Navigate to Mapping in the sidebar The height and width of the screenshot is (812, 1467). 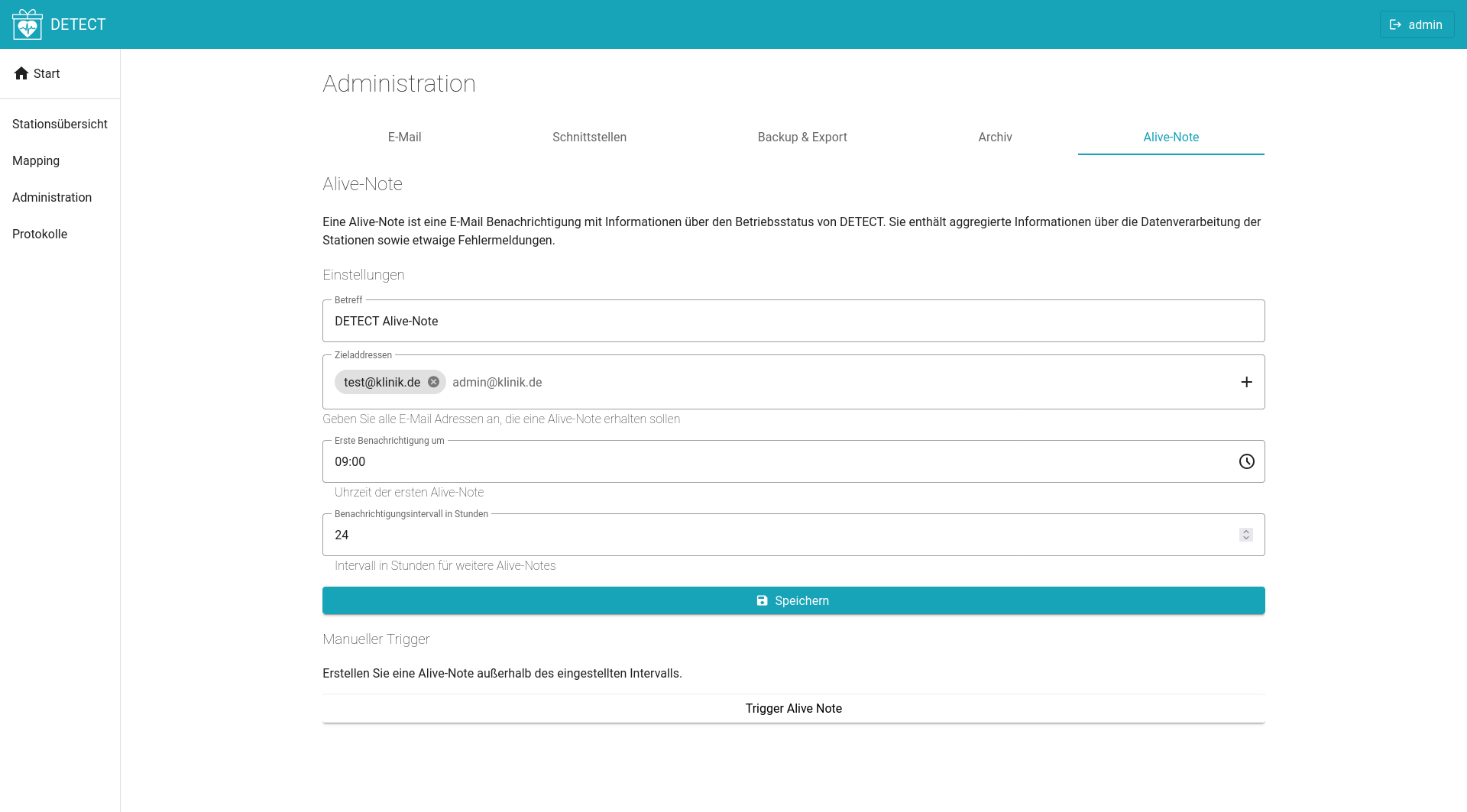(36, 160)
